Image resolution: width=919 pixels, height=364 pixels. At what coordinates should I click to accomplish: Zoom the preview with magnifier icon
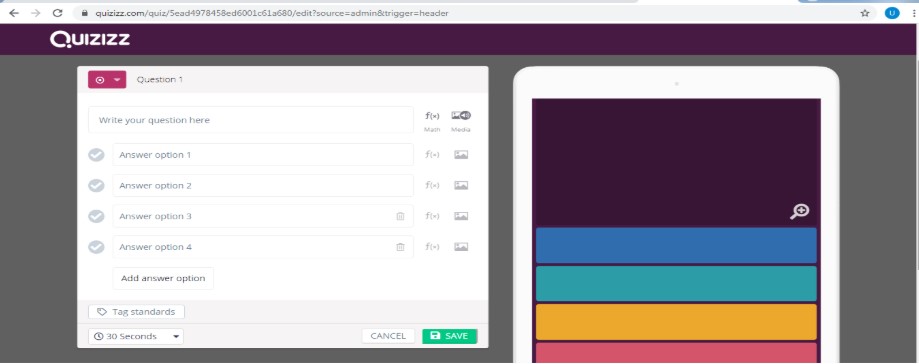click(x=799, y=211)
